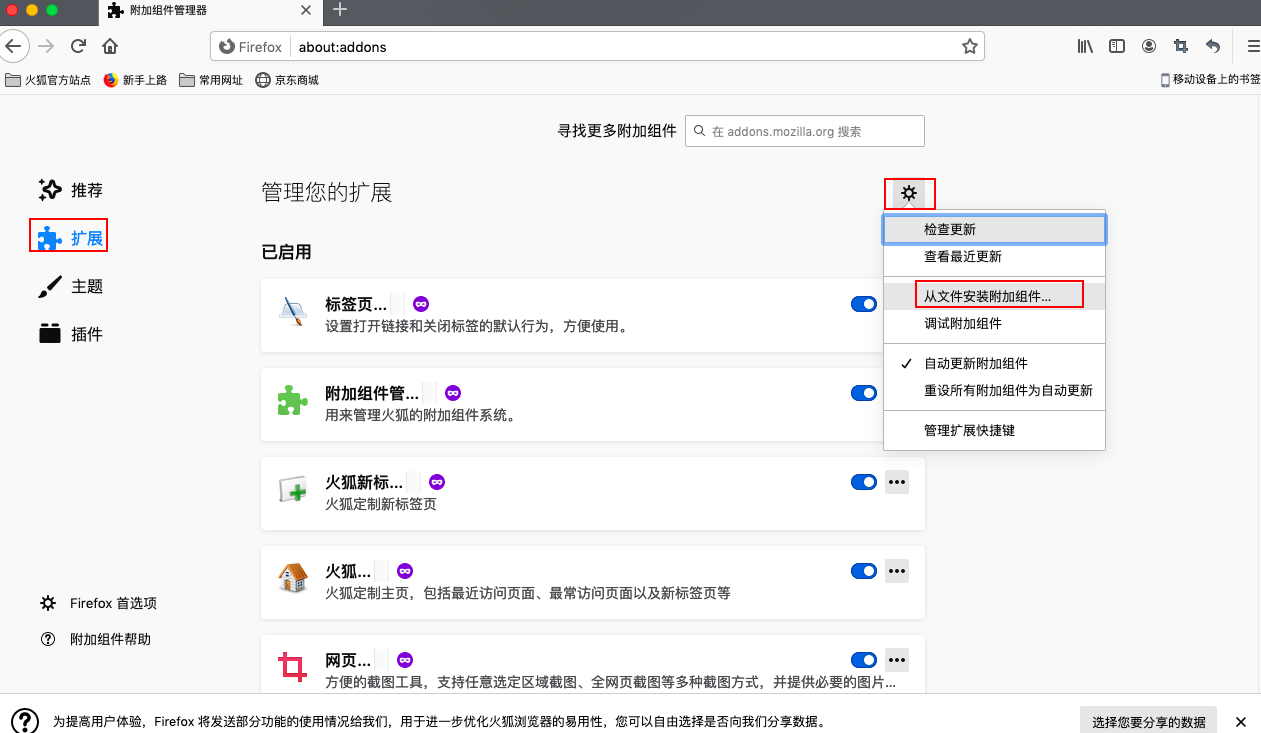Open the Firefox account icon
Screen dimensions: 1261x733
[1149, 46]
